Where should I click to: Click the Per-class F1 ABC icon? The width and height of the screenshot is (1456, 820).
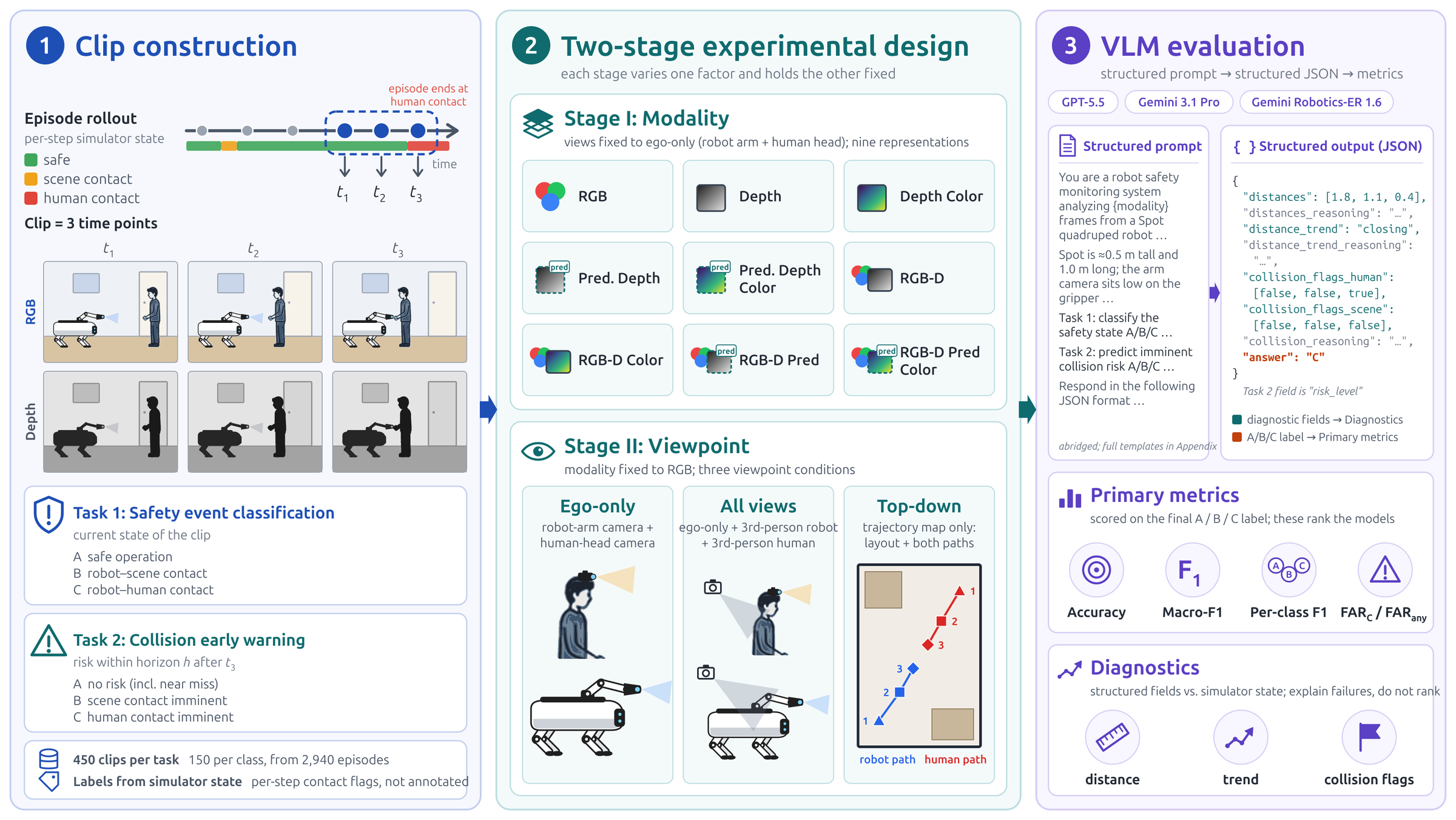[x=1289, y=570]
